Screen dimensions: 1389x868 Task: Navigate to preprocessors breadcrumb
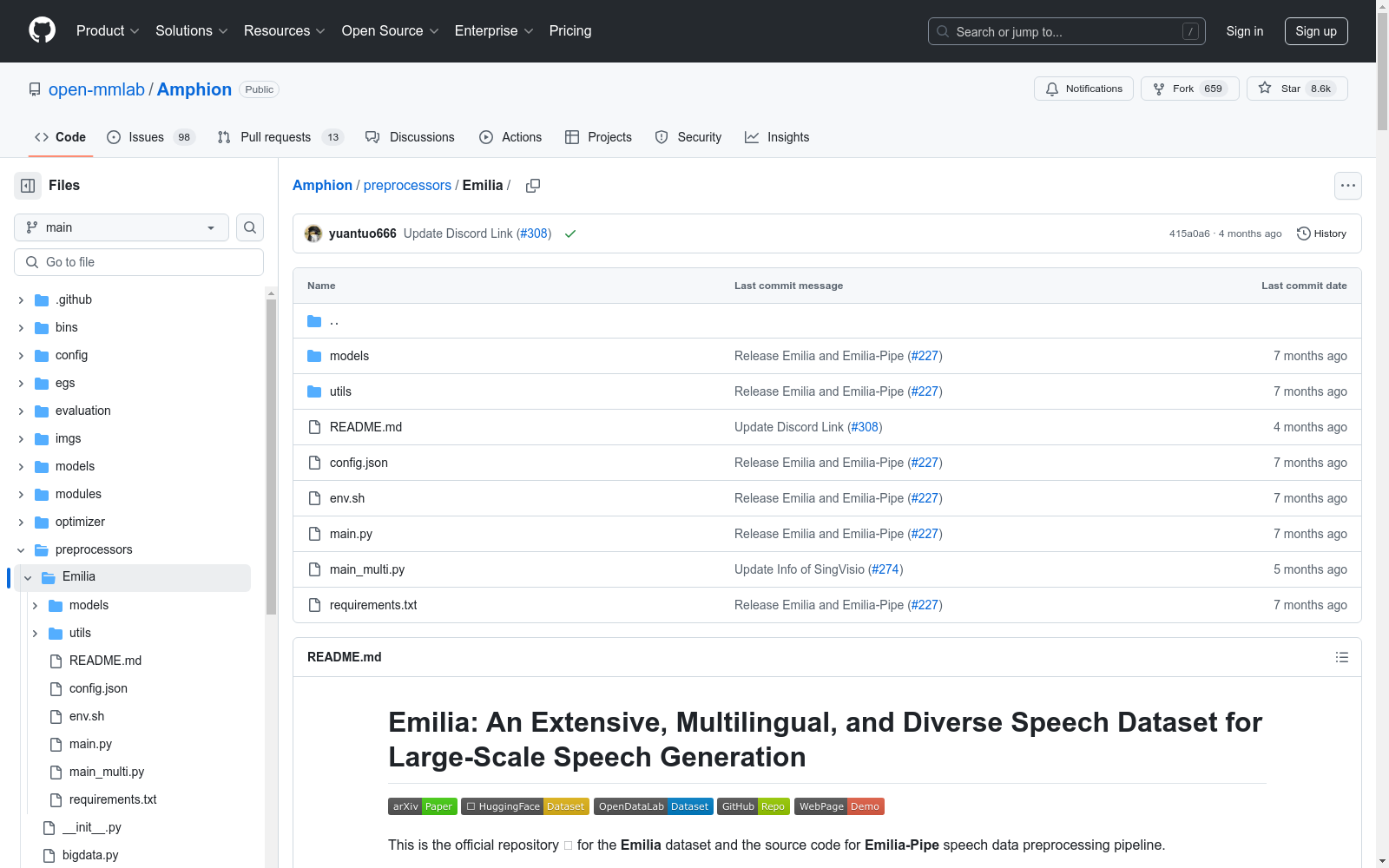point(407,185)
